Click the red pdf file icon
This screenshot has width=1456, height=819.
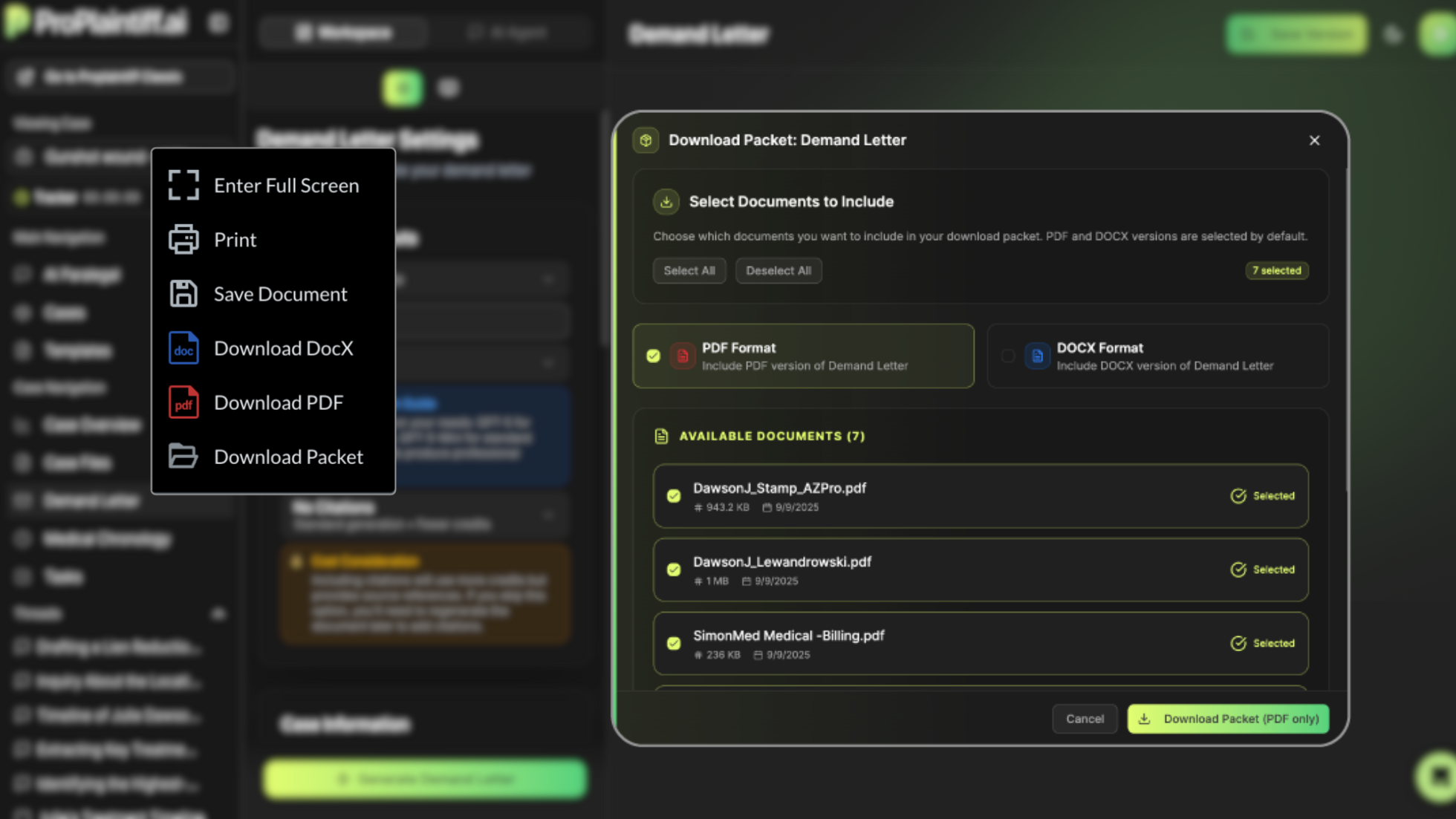183,402
